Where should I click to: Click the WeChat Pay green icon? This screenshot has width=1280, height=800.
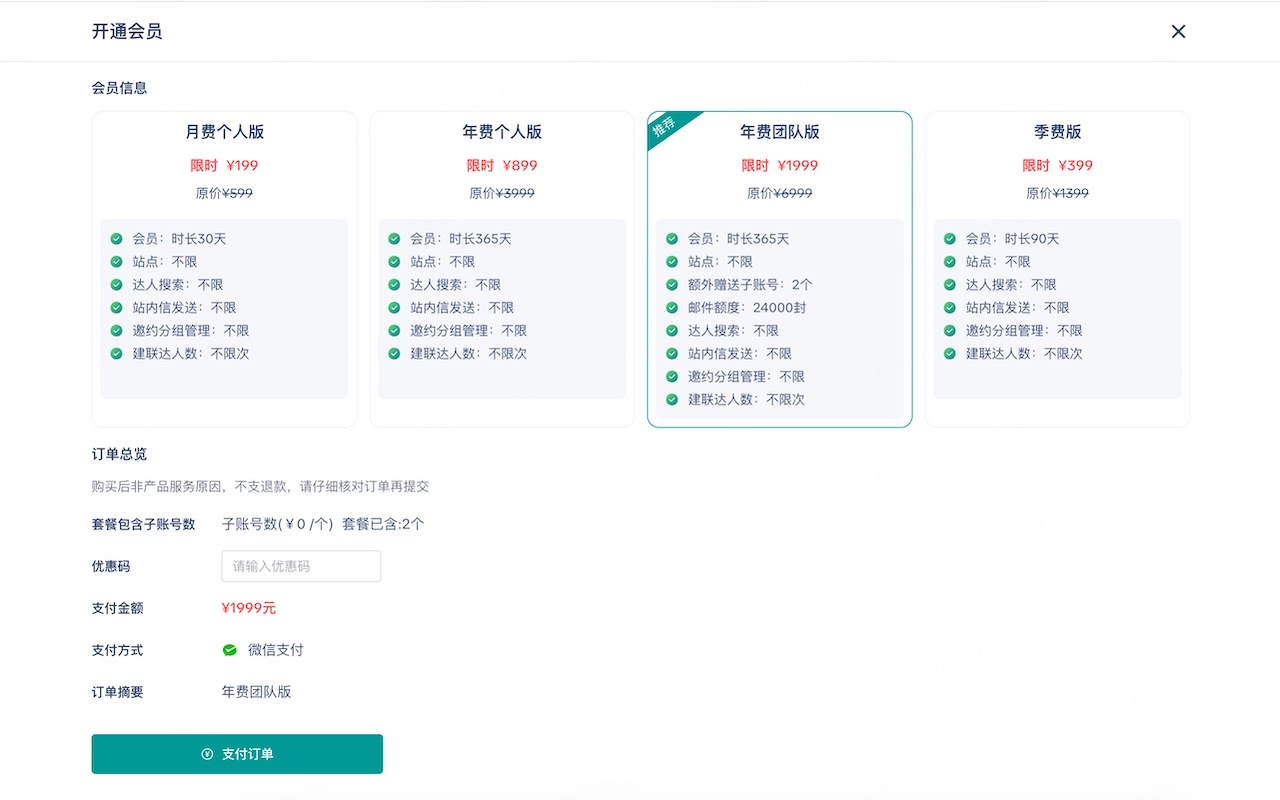coord(229,649)
